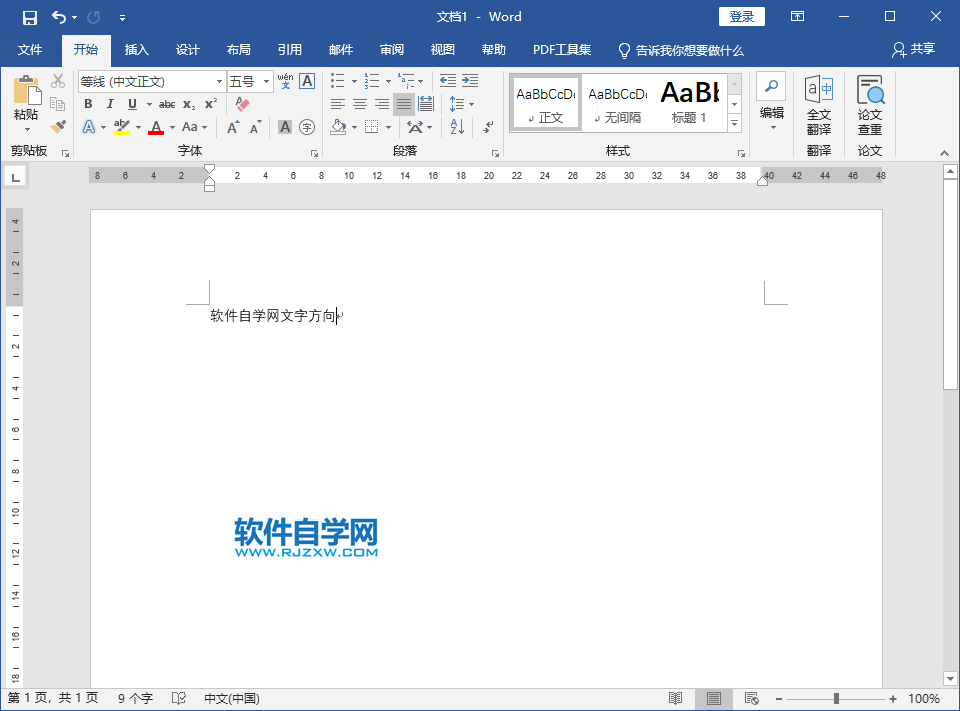Clear all formatting with the eraser icon
This screenshot has width=960, height=711.
coord(241,104)
